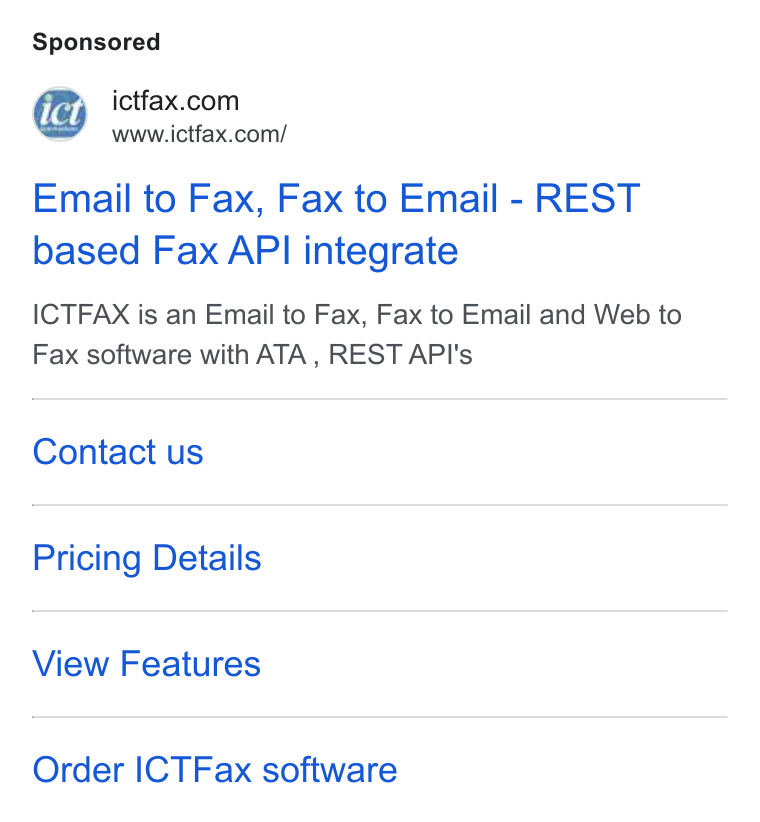Click the word 'Contact' in Contact us

coord(94,452)
